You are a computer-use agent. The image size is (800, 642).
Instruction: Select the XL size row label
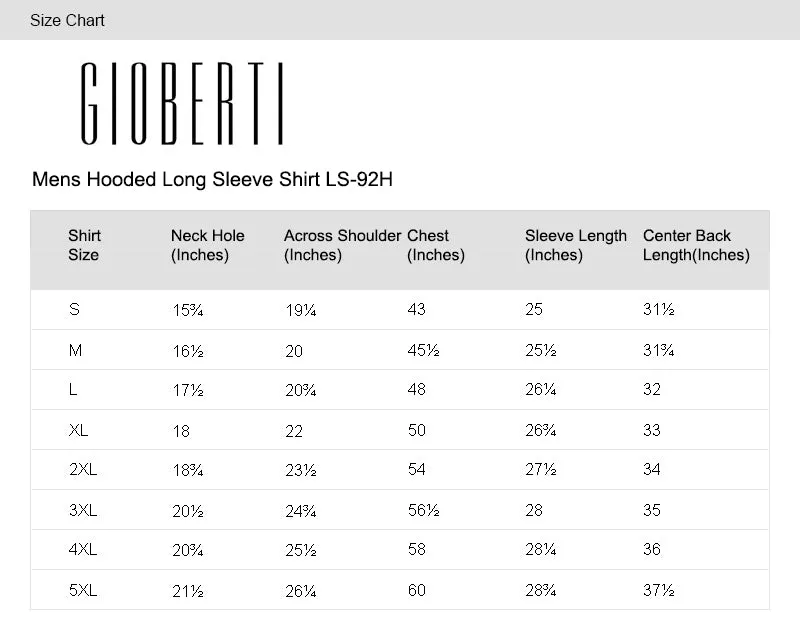tap(79, 430)
